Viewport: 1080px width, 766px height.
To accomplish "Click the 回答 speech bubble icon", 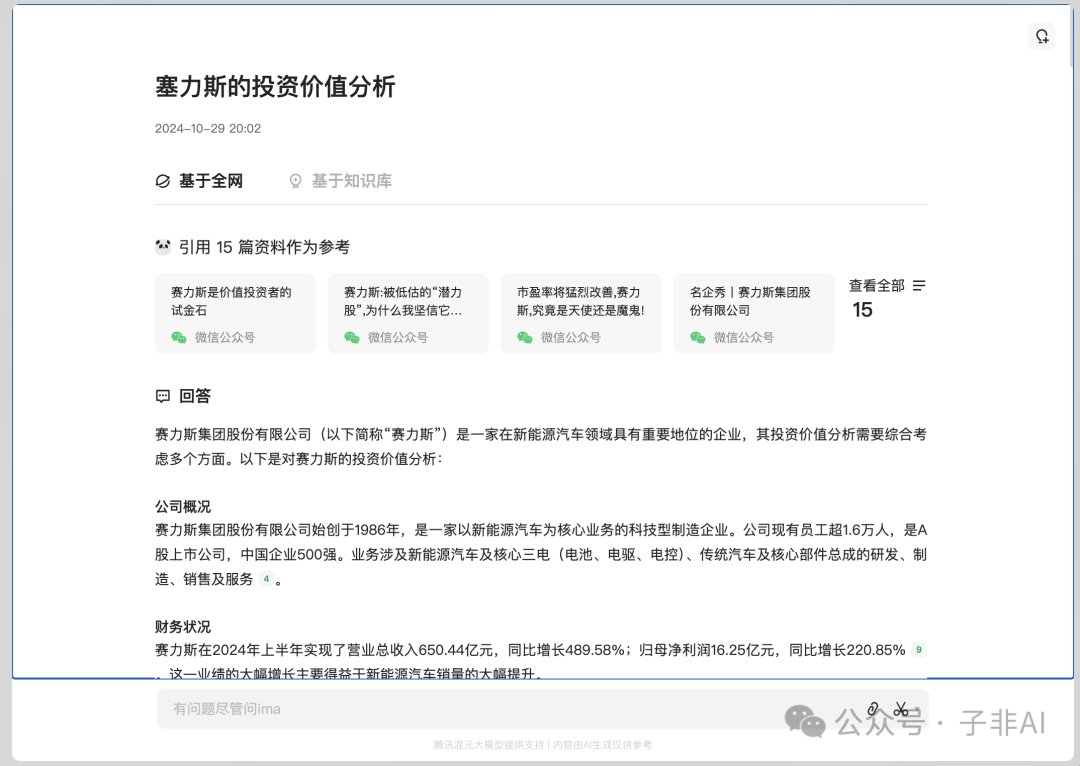I will pyautogui.click(x=163, y=396).
